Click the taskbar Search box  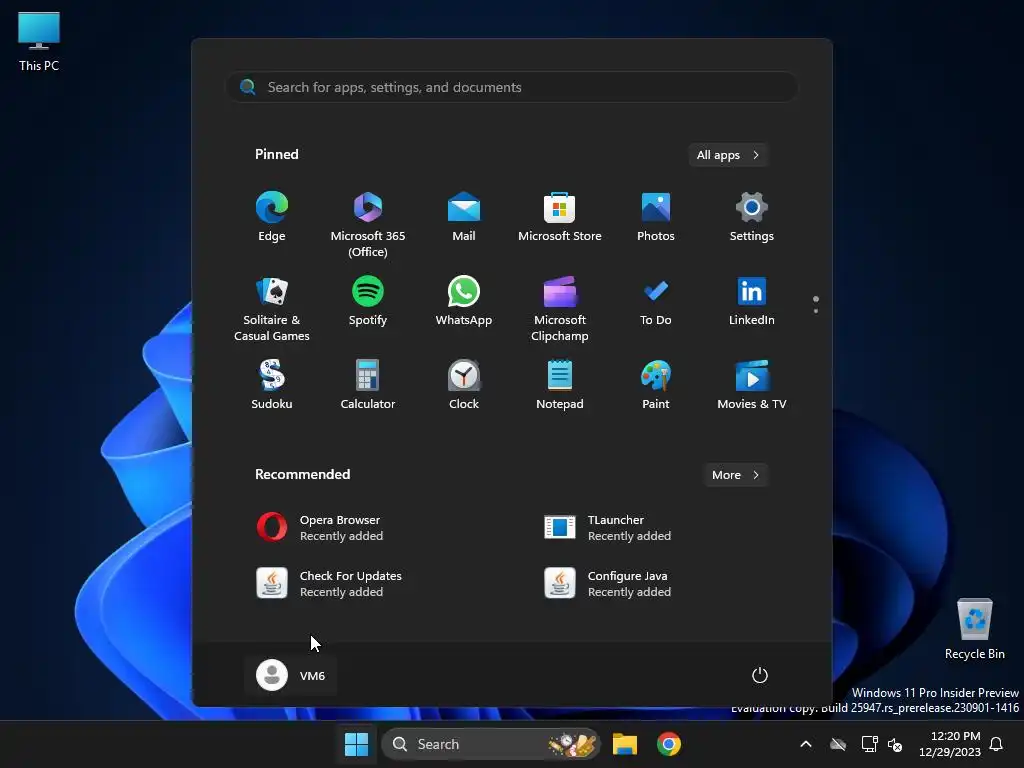[x=490, y=744]
